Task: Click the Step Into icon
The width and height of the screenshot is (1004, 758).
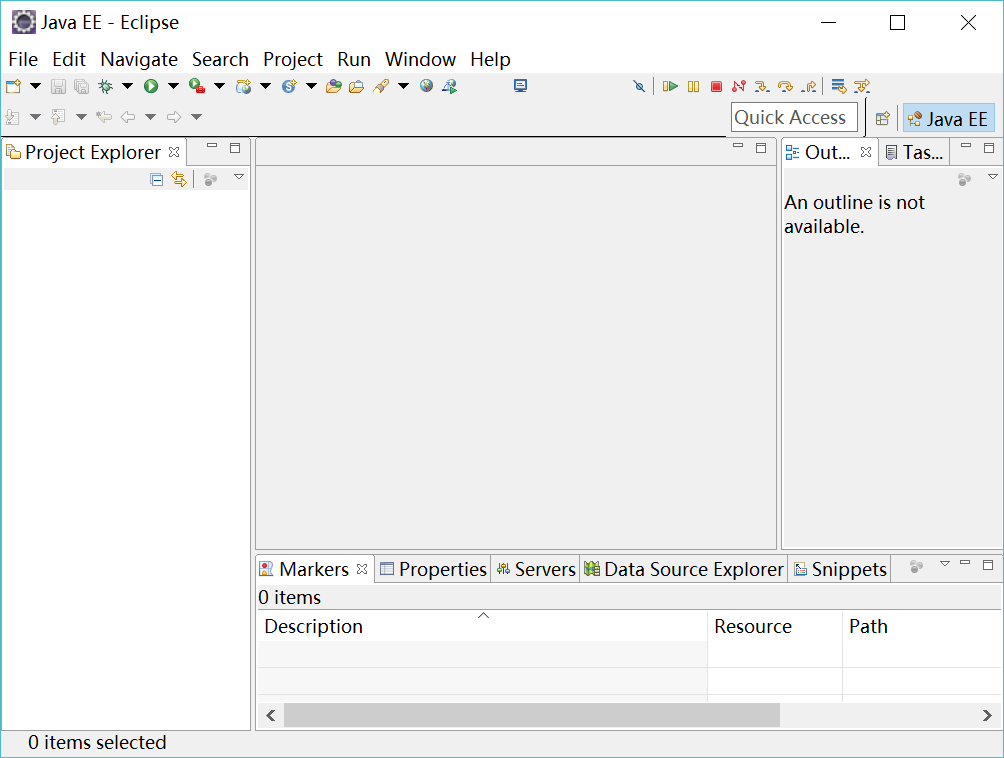Action: [x=762, y=86]
